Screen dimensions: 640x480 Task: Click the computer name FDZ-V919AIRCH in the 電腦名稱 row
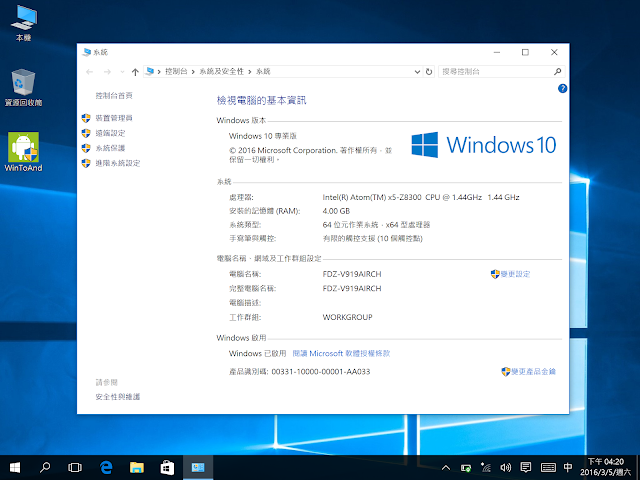352,274
